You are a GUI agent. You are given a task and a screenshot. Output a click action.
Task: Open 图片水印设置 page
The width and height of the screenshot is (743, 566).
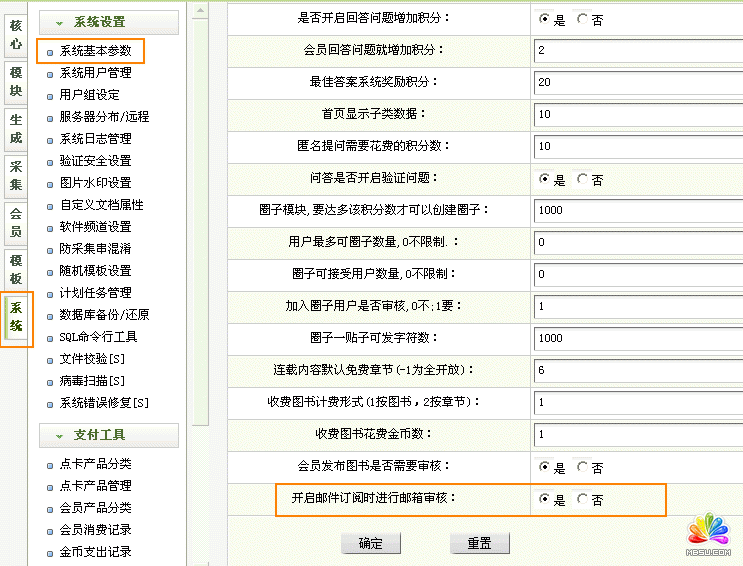(x=95, y=183)
